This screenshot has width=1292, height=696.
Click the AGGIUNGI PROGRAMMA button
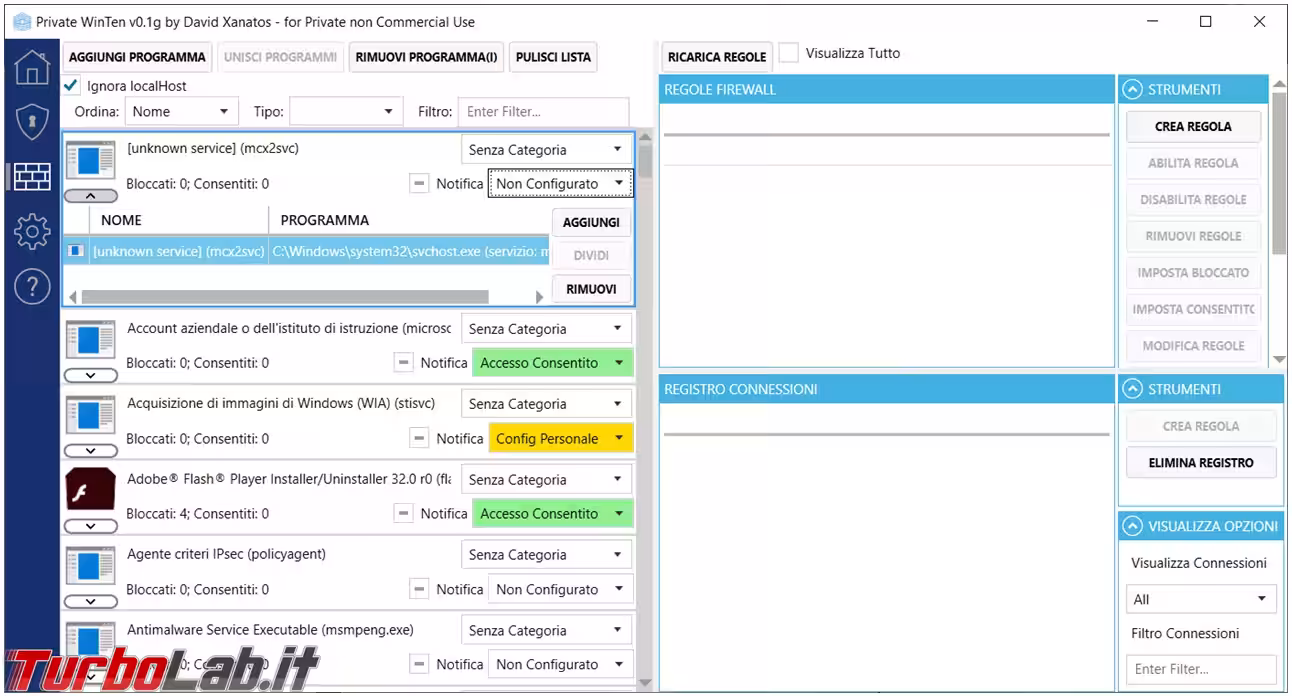point(137,57)
